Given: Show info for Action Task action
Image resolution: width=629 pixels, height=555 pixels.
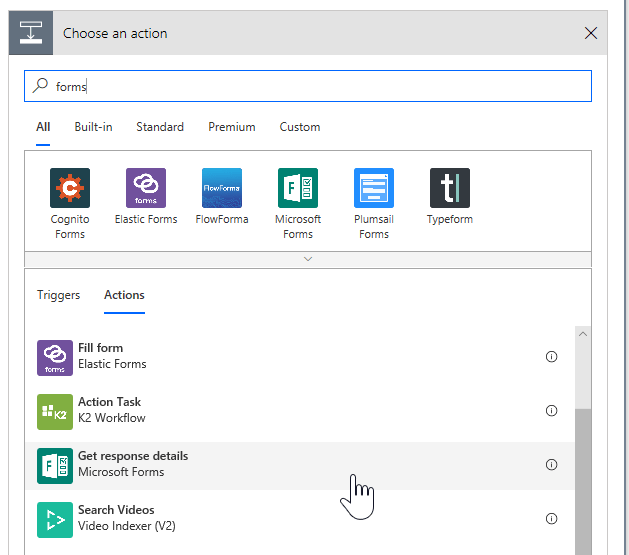Looking at the screenshot, I should pos(552,411).
